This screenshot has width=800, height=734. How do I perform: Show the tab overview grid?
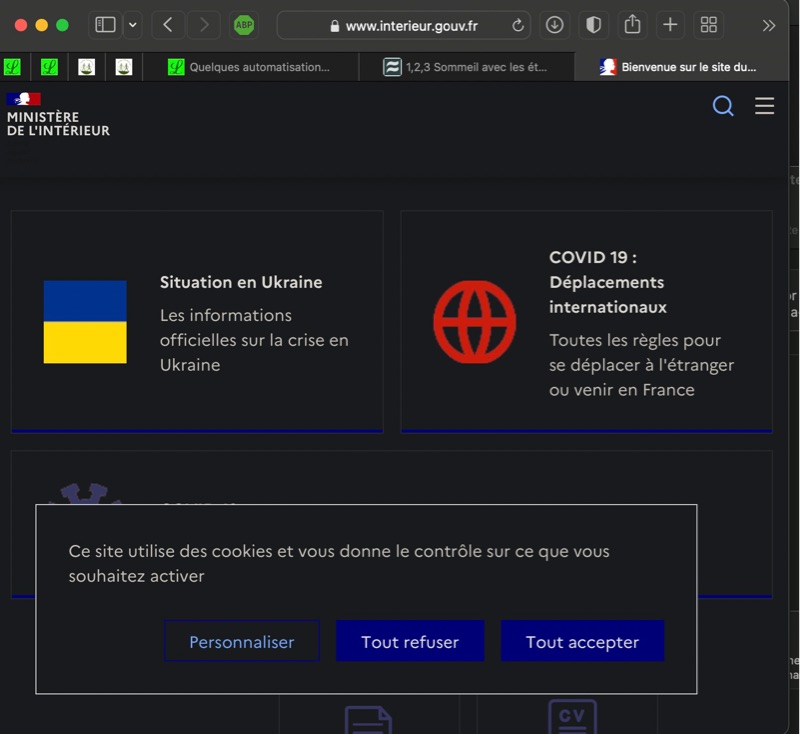[709, 25]
